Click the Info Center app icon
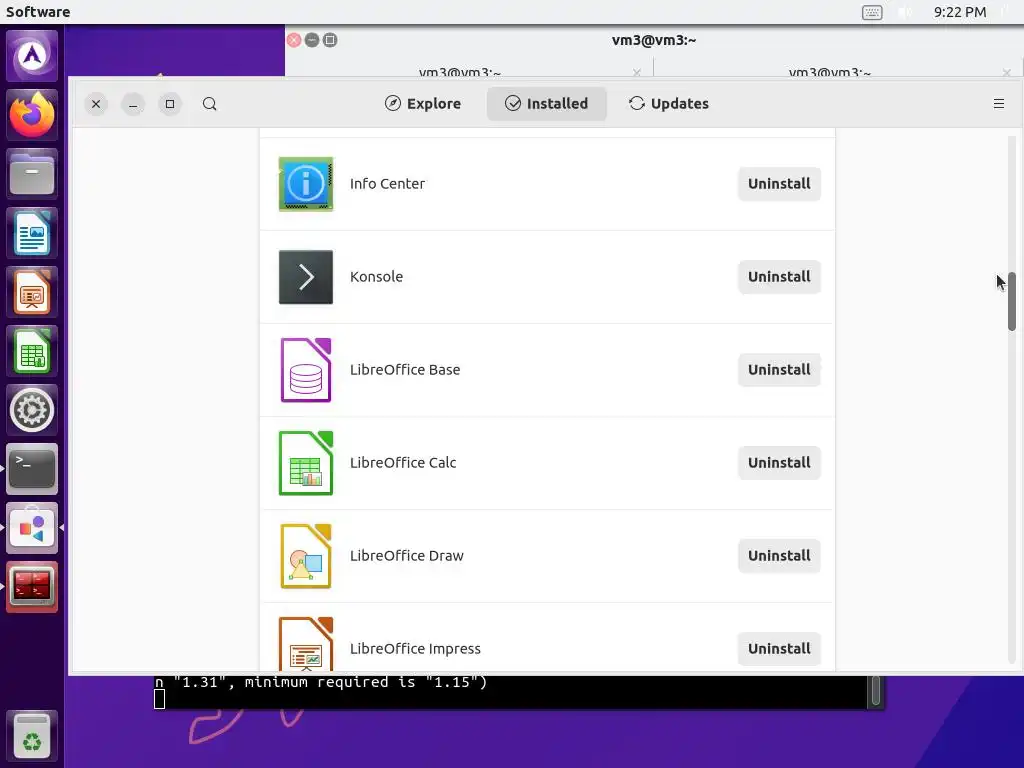Image resolution: width=1024 pixels, height=768 pixels. click(306, 184)
